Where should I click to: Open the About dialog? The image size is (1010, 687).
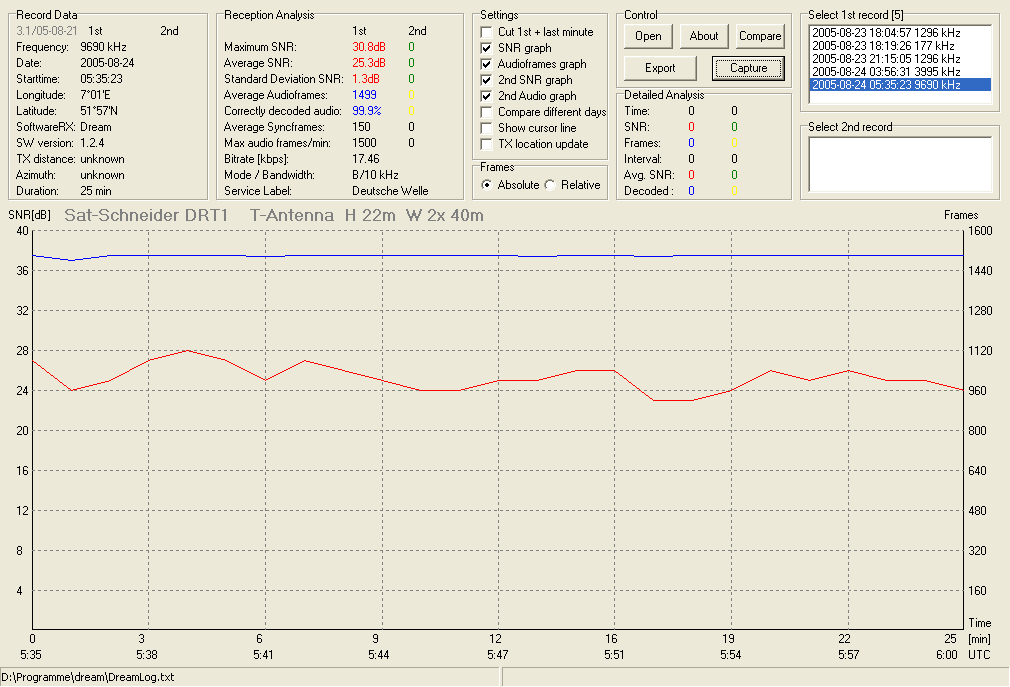[703, 36]
